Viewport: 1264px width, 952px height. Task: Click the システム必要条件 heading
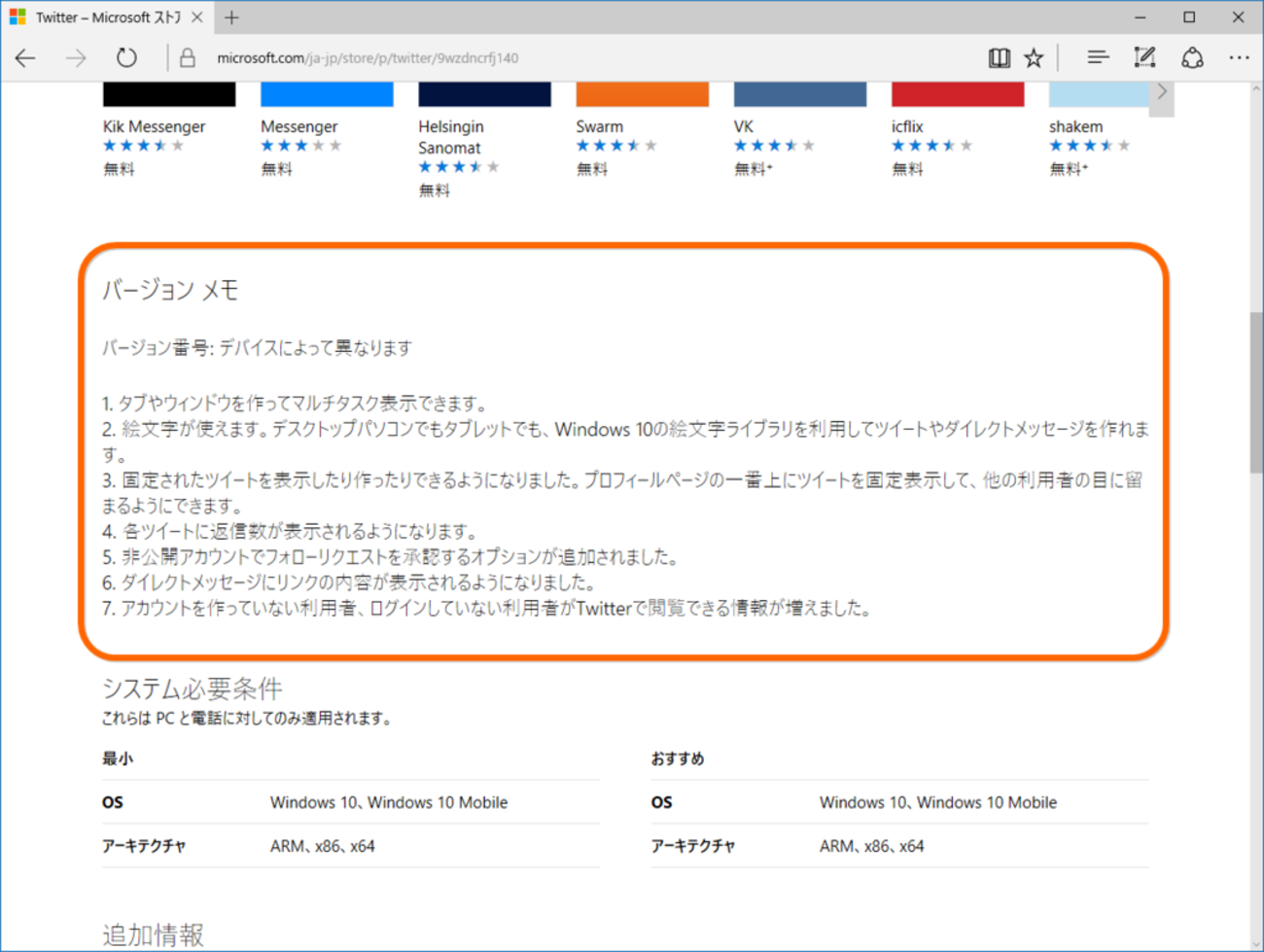point(192,689)
